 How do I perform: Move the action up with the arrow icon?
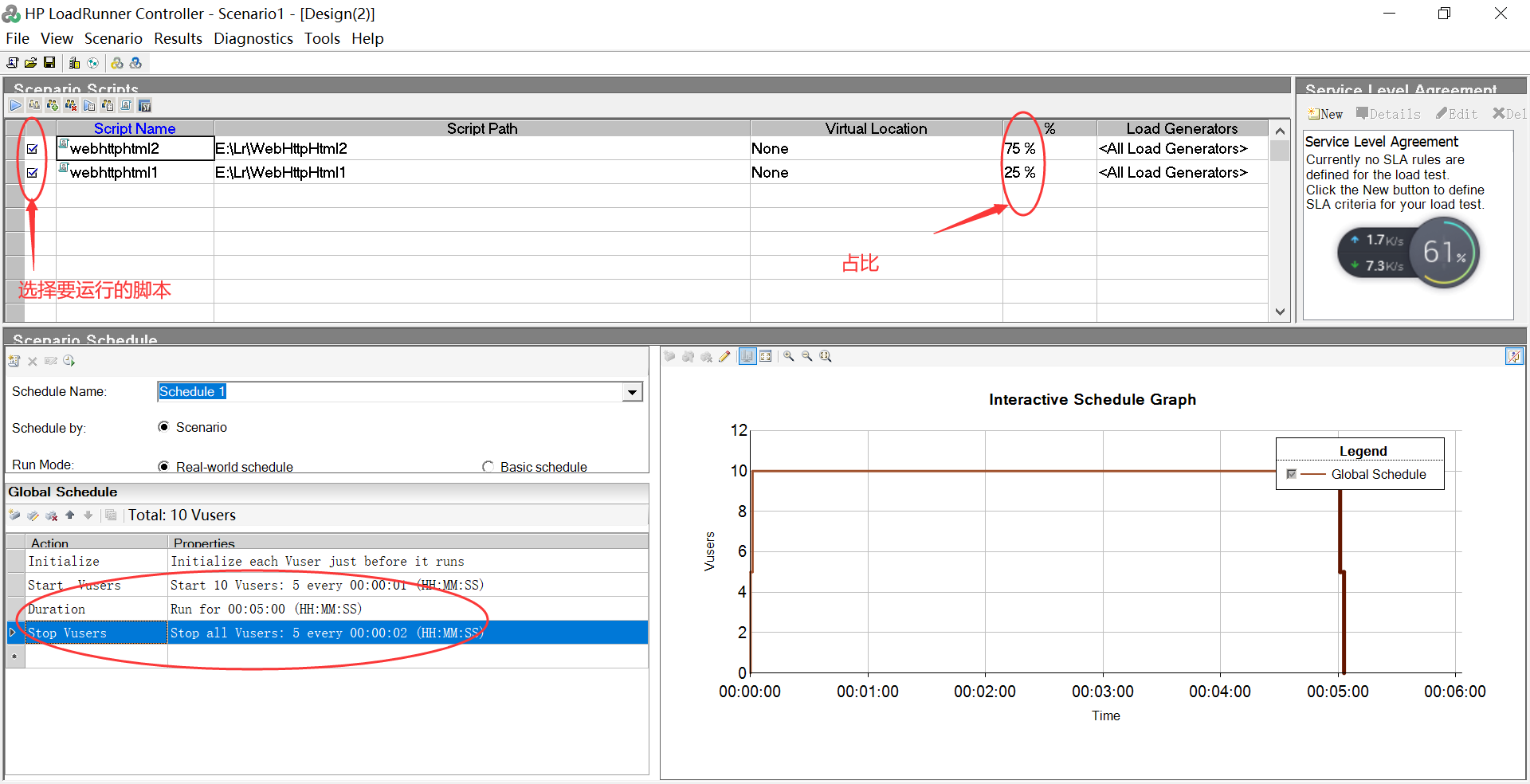(70, 515)
